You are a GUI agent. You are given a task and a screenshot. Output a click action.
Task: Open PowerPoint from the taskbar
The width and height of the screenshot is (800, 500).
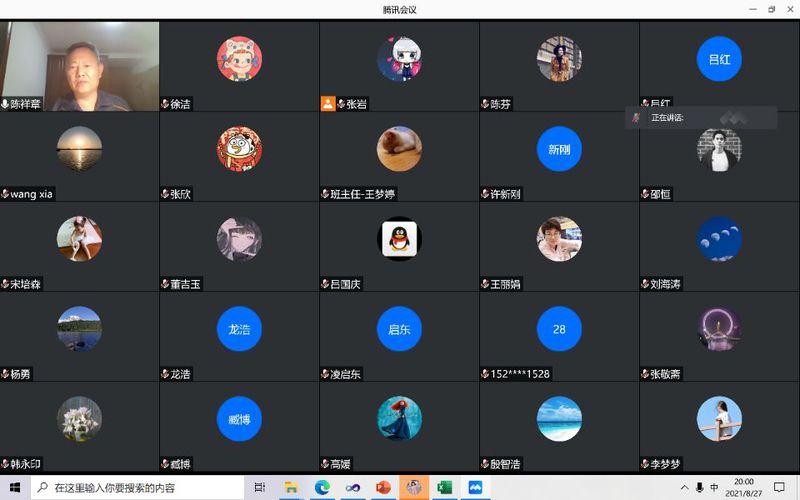[x=382, y=487]
